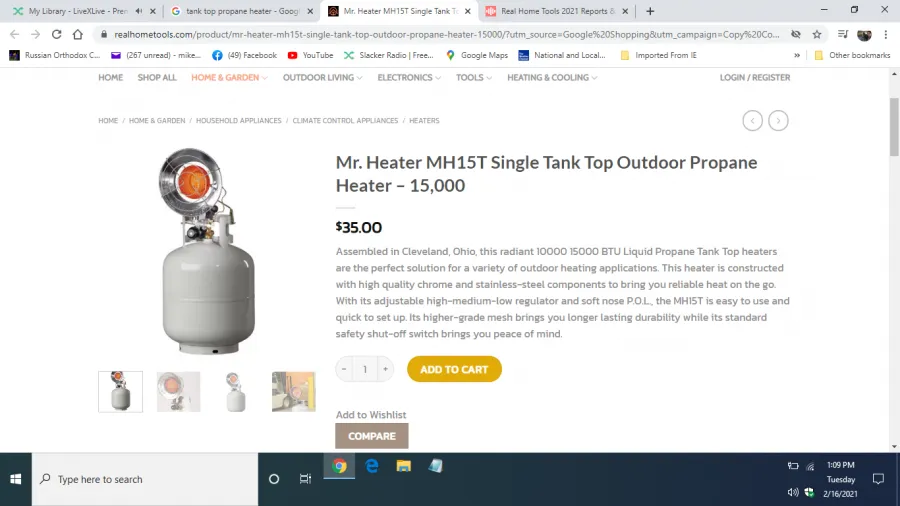Expand the Heating & Cooling menu

[x=552, y=77]
